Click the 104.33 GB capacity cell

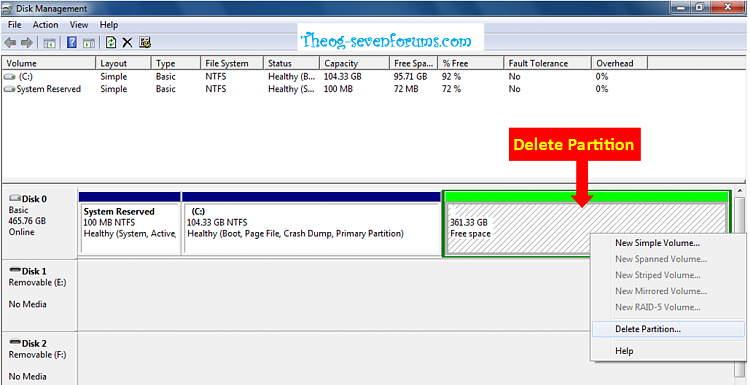coord(342,77)
